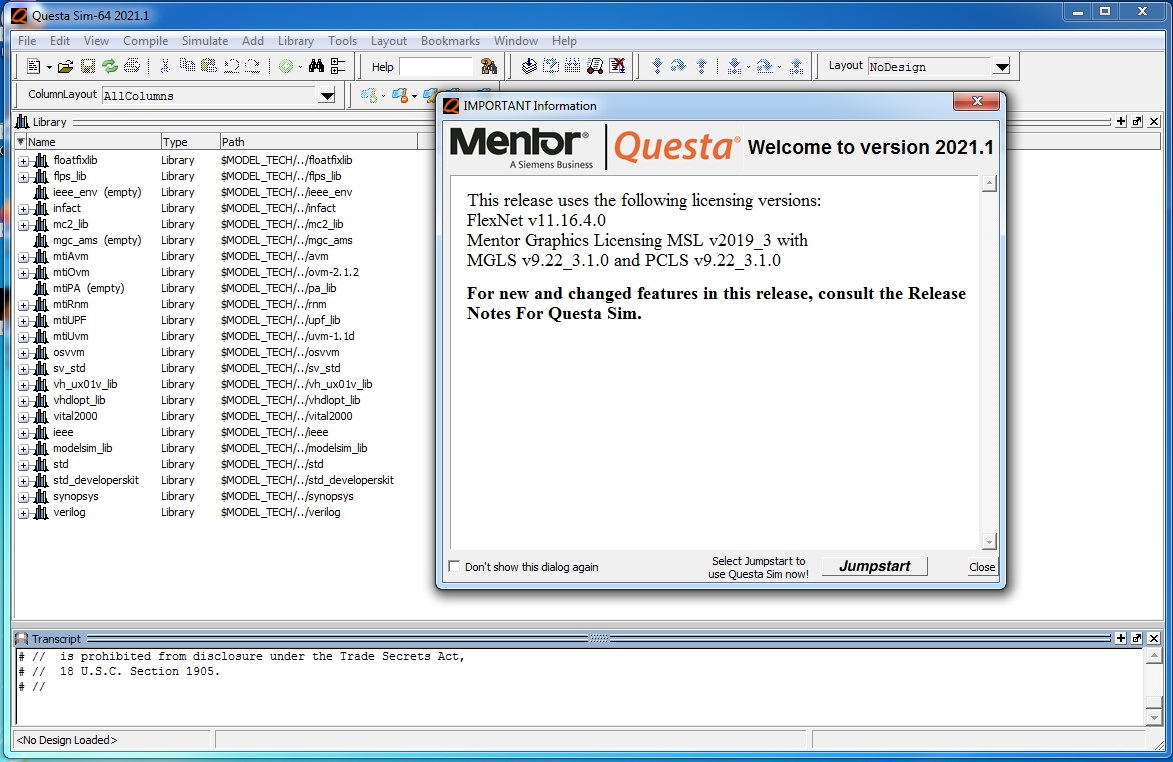Undock the Library panel
Image resolution: width=1173 pixels, height=762 pixels.
pyautogui.click(x=1137, y=121)
